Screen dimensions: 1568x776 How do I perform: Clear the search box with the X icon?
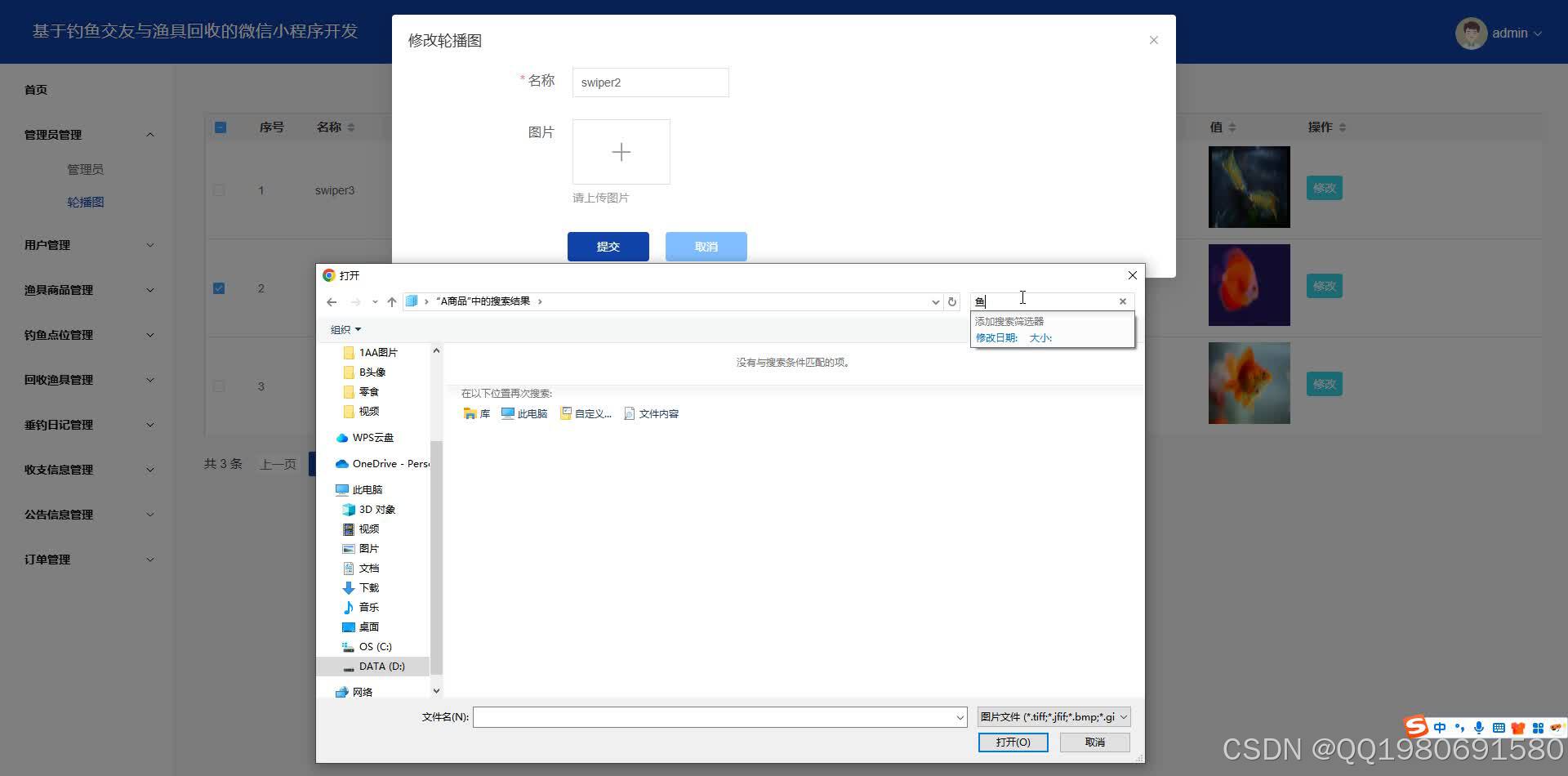pyautogui.click(x=1122, y=301)
